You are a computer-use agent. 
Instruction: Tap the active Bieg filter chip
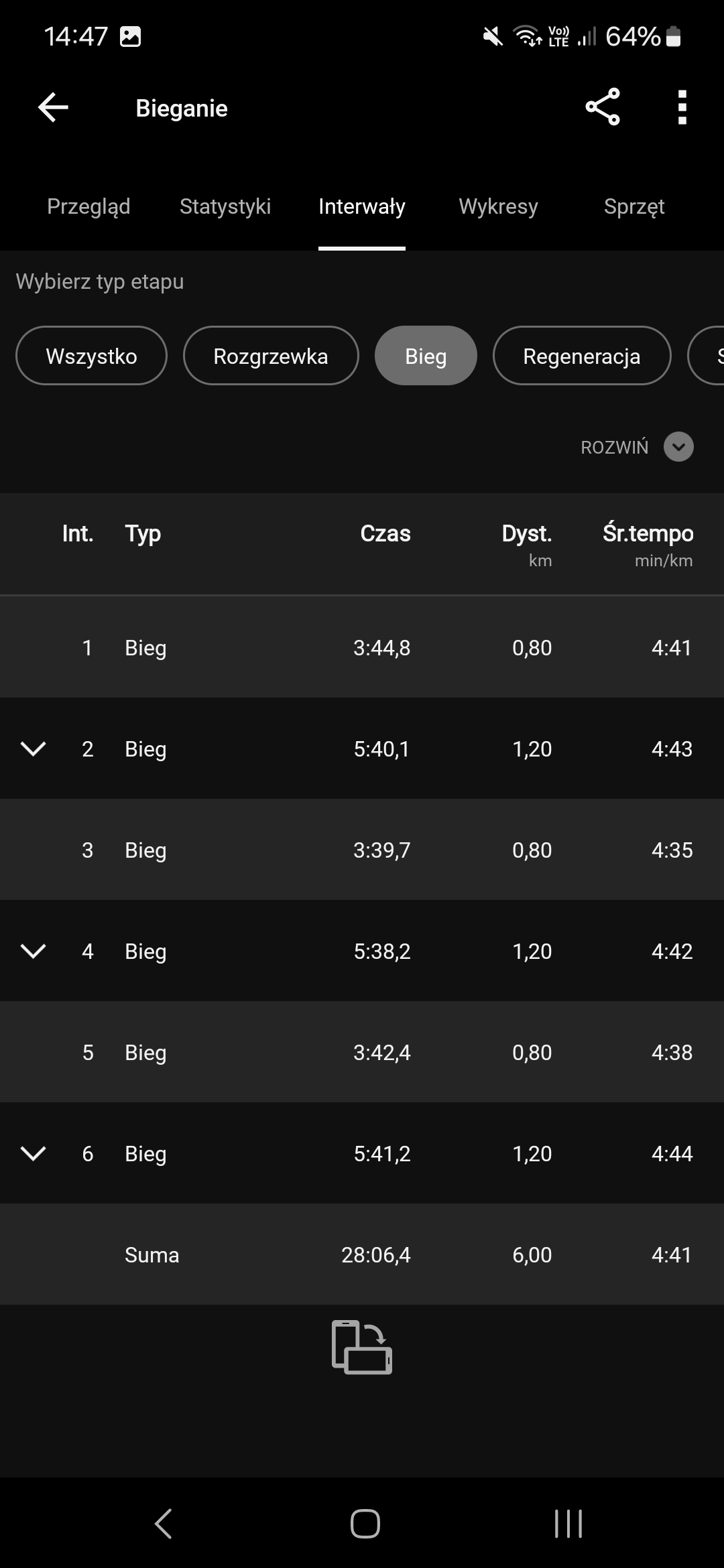pyautogui.click(x=426, y=356)
